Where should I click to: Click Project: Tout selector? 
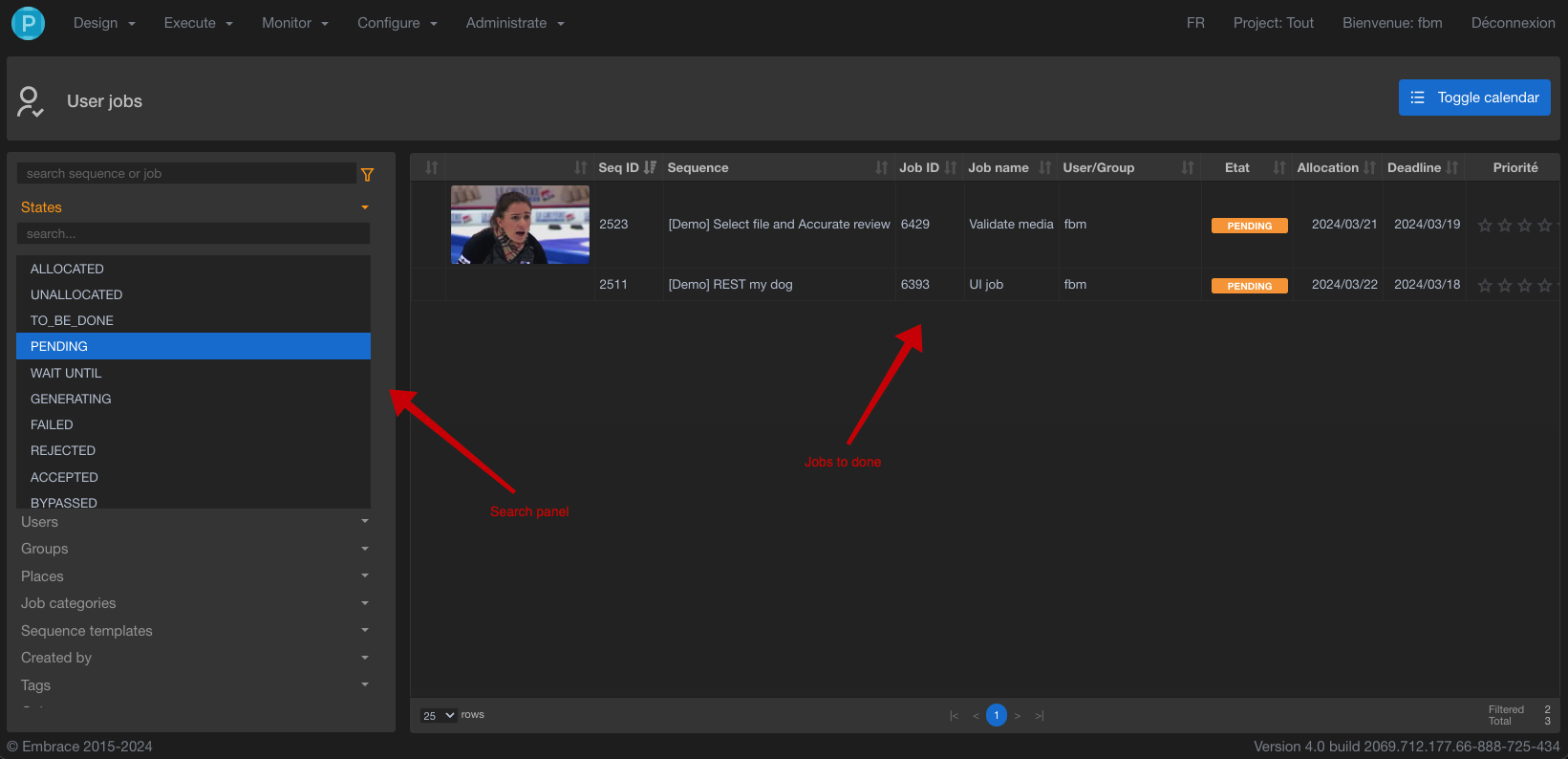(1273, 23)
